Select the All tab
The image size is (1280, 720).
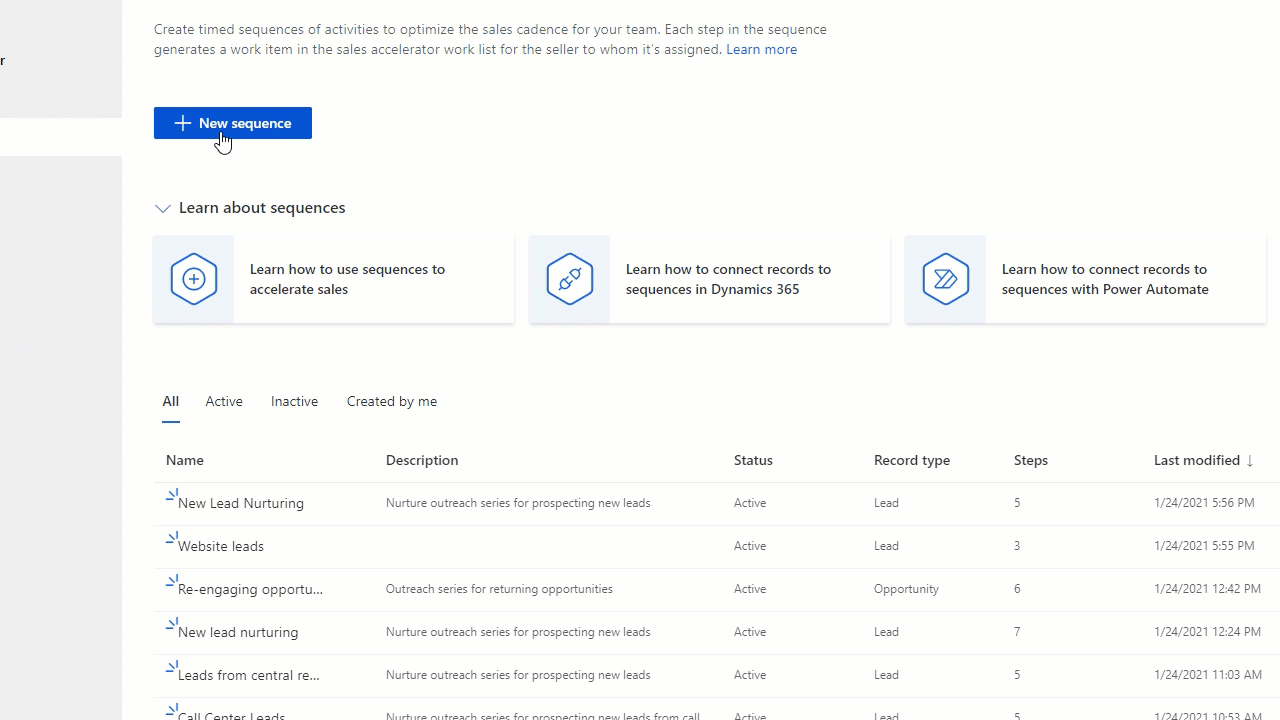[x=170, y=401]
